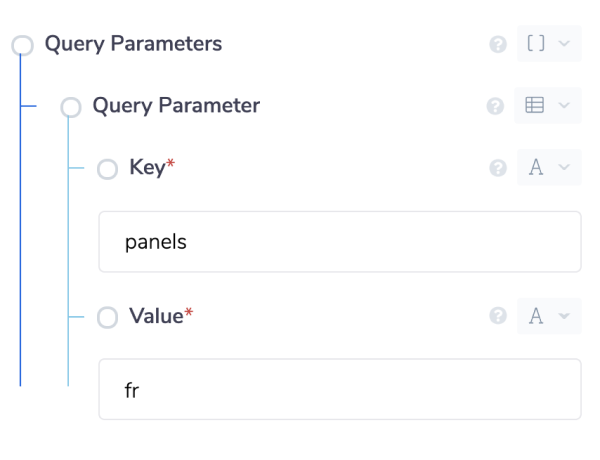Viewport: 600px width, 460px height.
Task: Open help tooltip beside the Value field
Action: point(497,317)
